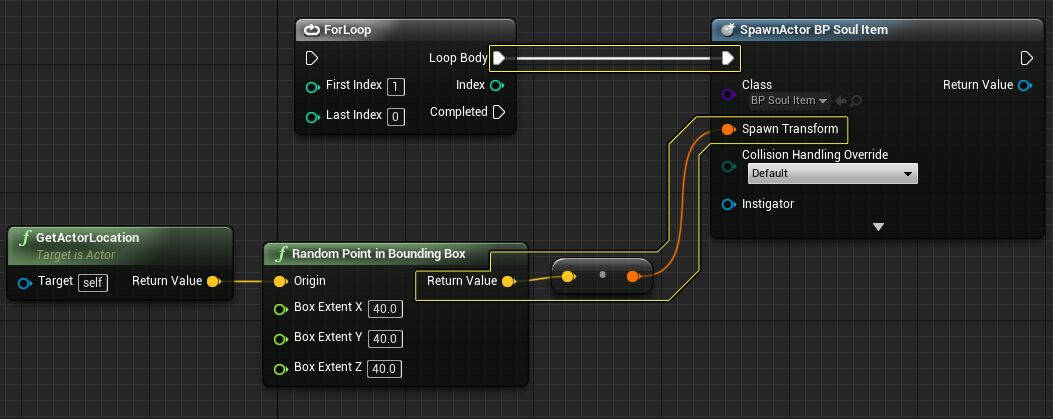Select the Random Point in Bounding Box node title
The height and width of the screenshot is (419, 1053).
(378, 254)
